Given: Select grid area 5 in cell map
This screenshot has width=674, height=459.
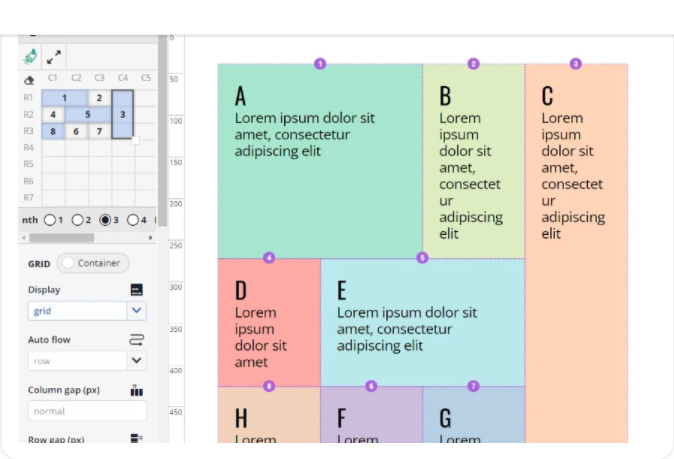Looking at the screenshot, I should point(88,114).
